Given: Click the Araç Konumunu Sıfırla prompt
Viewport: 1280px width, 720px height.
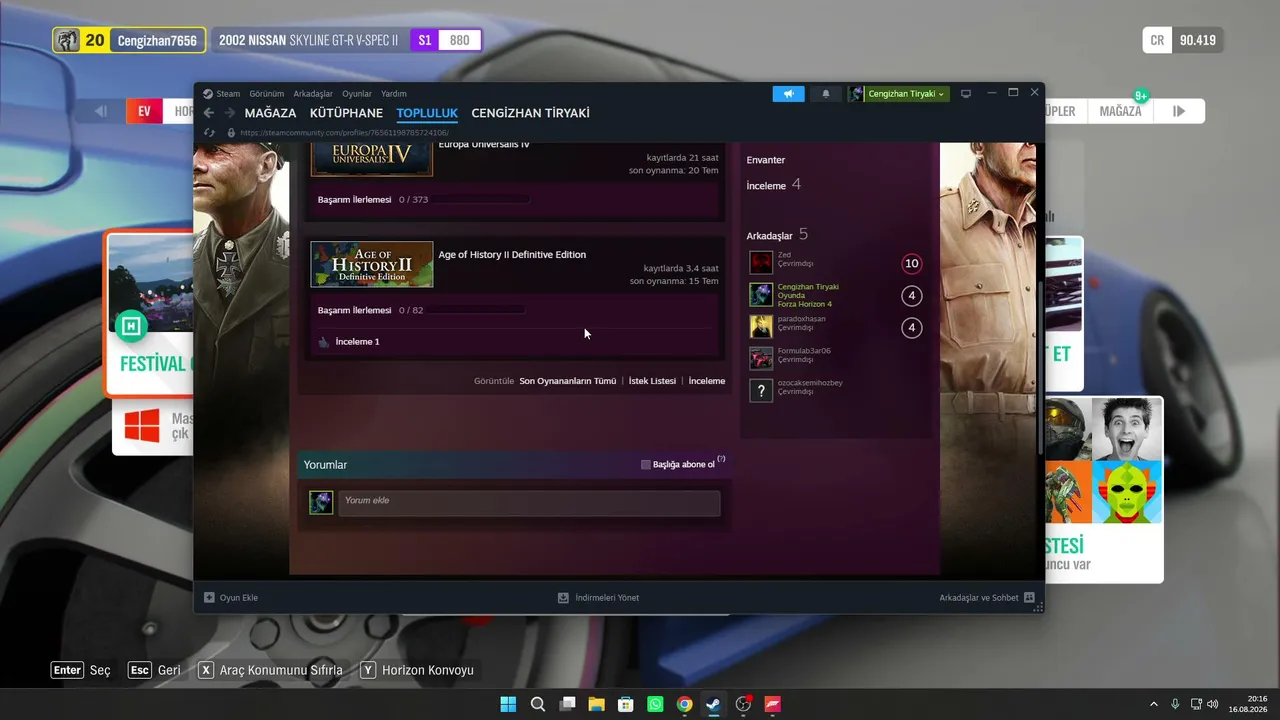Looking at the screenshot, I should pyautogui.click(x=270, y=670).
